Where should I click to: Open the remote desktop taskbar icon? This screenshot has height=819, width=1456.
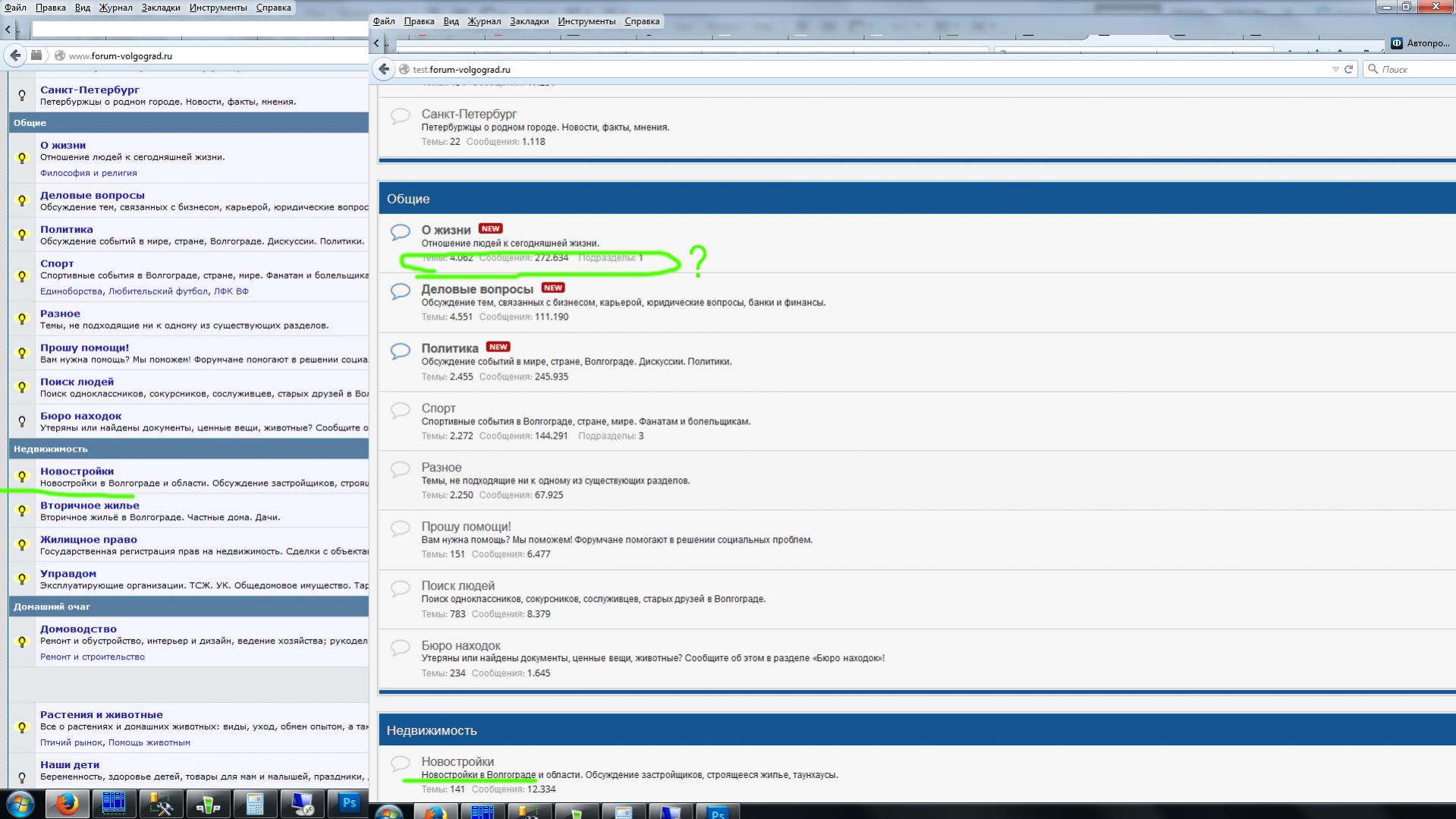point(302,803)
